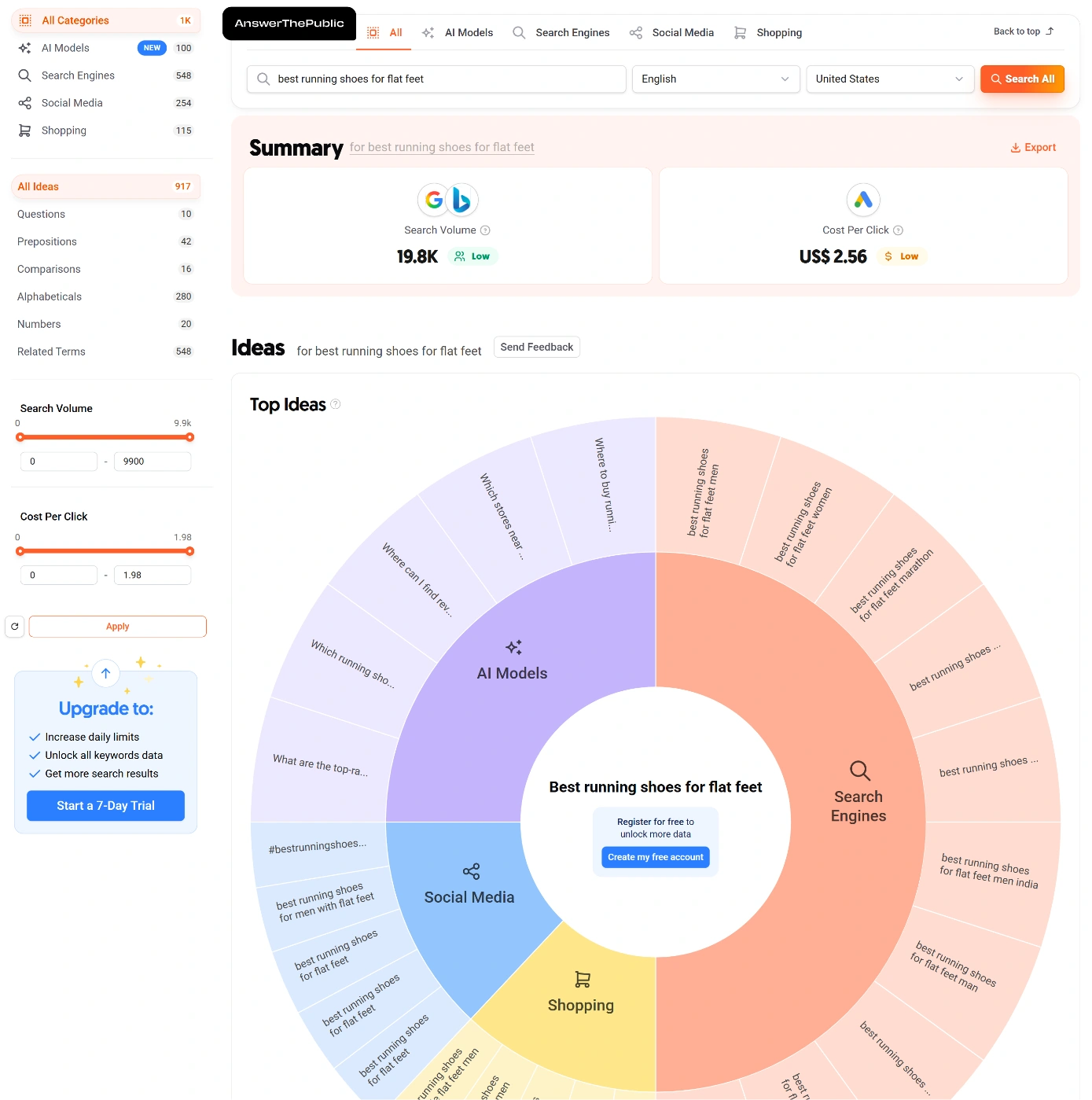Open the English language dropdown
The image size is (1092, 1100).
tap(715, 79)
